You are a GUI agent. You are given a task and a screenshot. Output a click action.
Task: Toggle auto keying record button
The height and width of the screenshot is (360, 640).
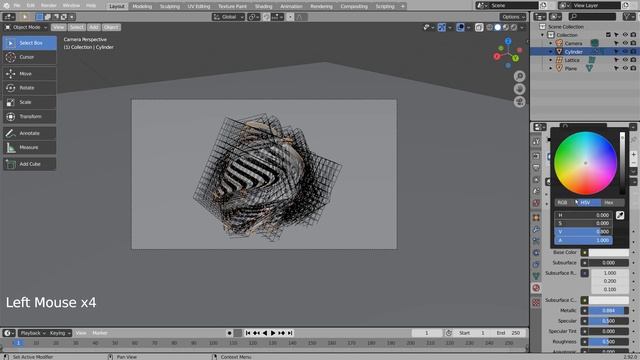(x=229, y=333)
